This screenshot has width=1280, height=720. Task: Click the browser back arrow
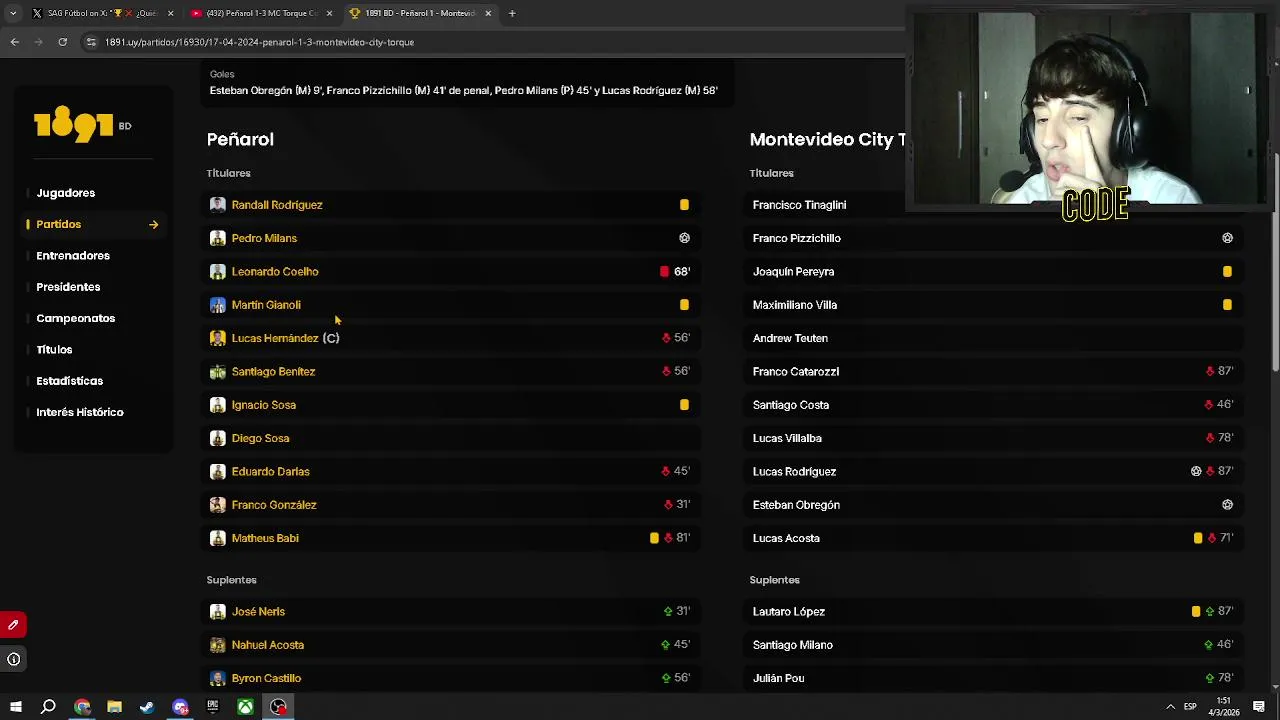point(14,42)
